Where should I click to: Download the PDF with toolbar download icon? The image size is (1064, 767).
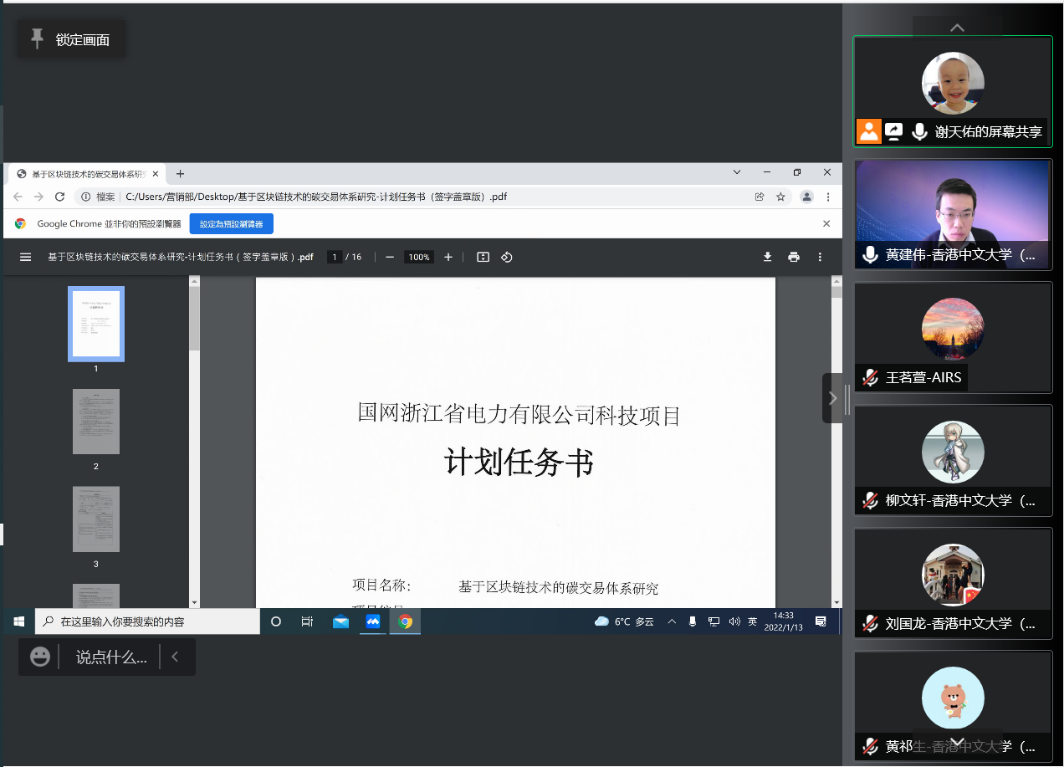click(x=767, y=257)
